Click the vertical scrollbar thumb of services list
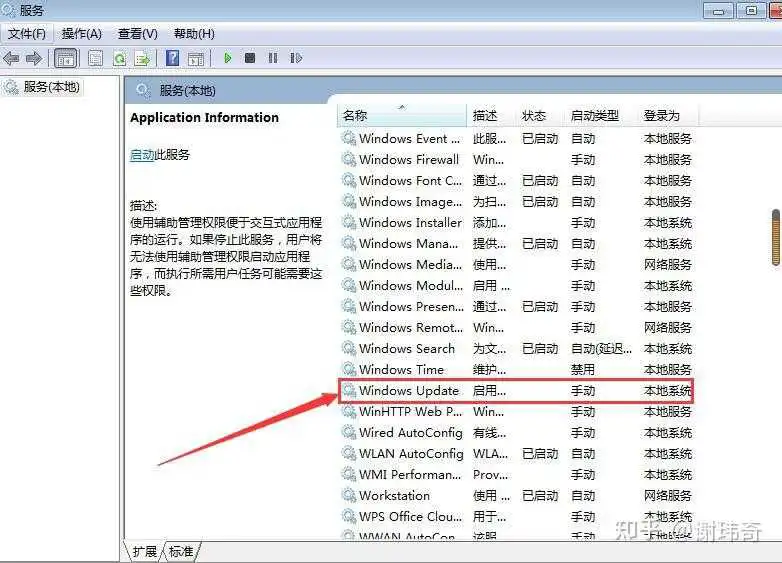This screenshot has height=563, width=782. [x=777, y=238]
